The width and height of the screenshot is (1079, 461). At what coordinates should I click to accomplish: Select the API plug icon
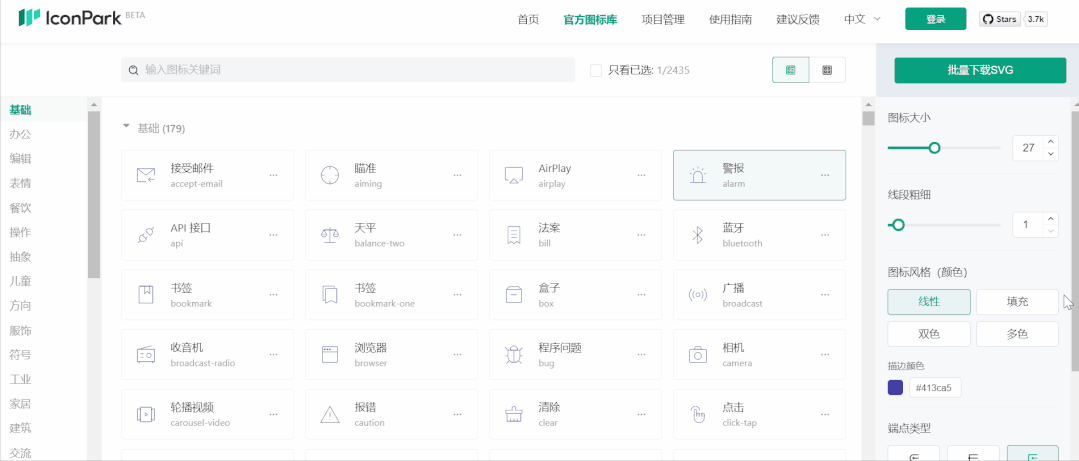[x=146, y=235]
